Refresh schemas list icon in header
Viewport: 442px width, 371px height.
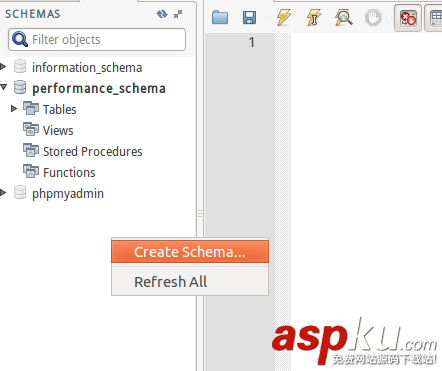(162, 14)
